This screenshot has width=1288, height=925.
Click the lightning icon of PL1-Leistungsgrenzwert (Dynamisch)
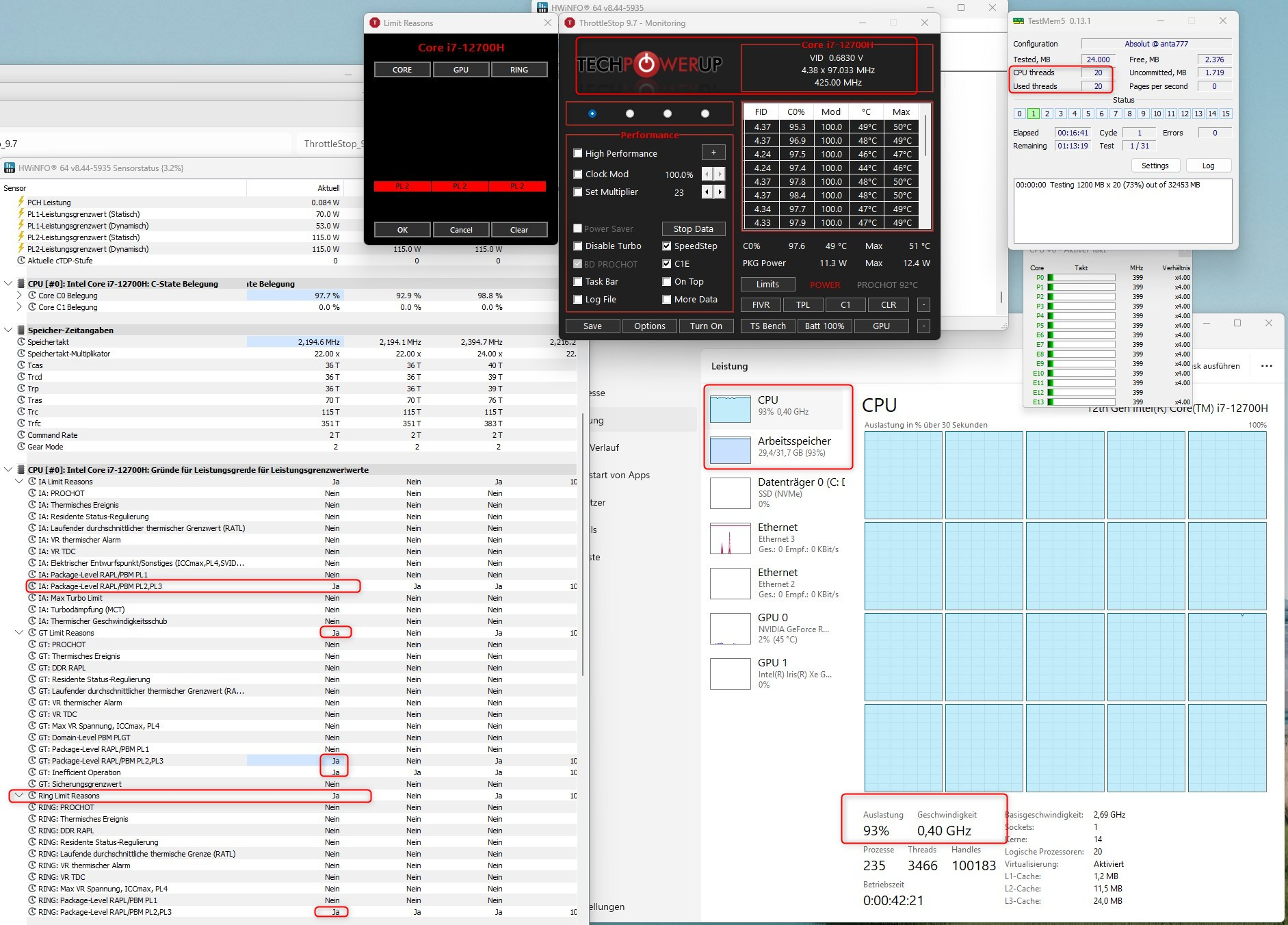click(21, 225)
